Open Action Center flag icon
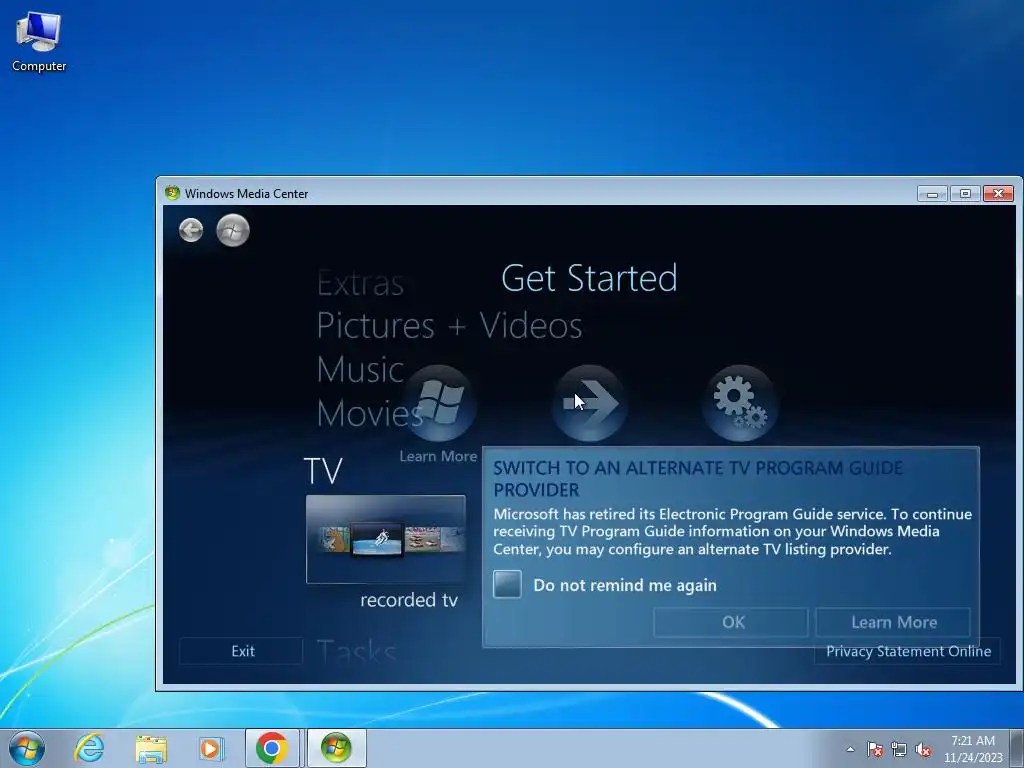Image resolution: width=1024 pixels, height=768 pixels. (x=874, y=749)
